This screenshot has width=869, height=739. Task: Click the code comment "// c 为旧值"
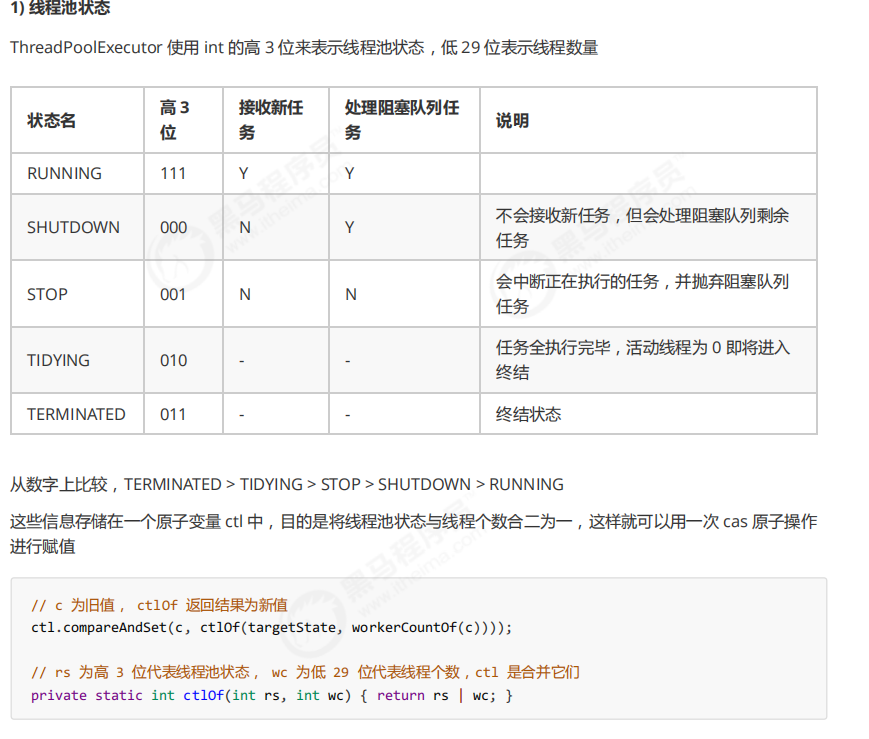point(159,605)
